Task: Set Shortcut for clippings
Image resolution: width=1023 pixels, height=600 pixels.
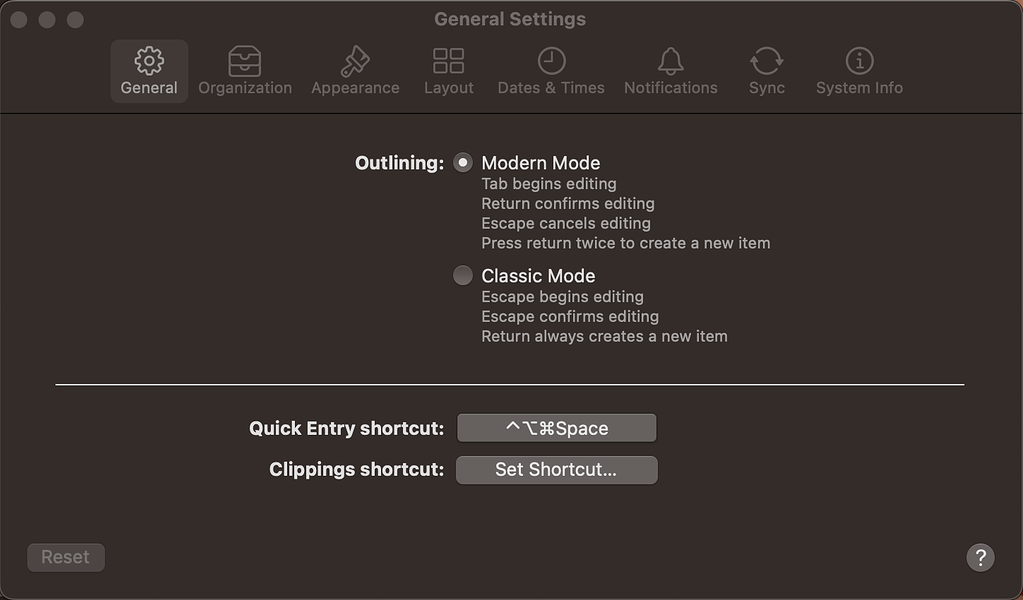Action: [x=556, y=469]
